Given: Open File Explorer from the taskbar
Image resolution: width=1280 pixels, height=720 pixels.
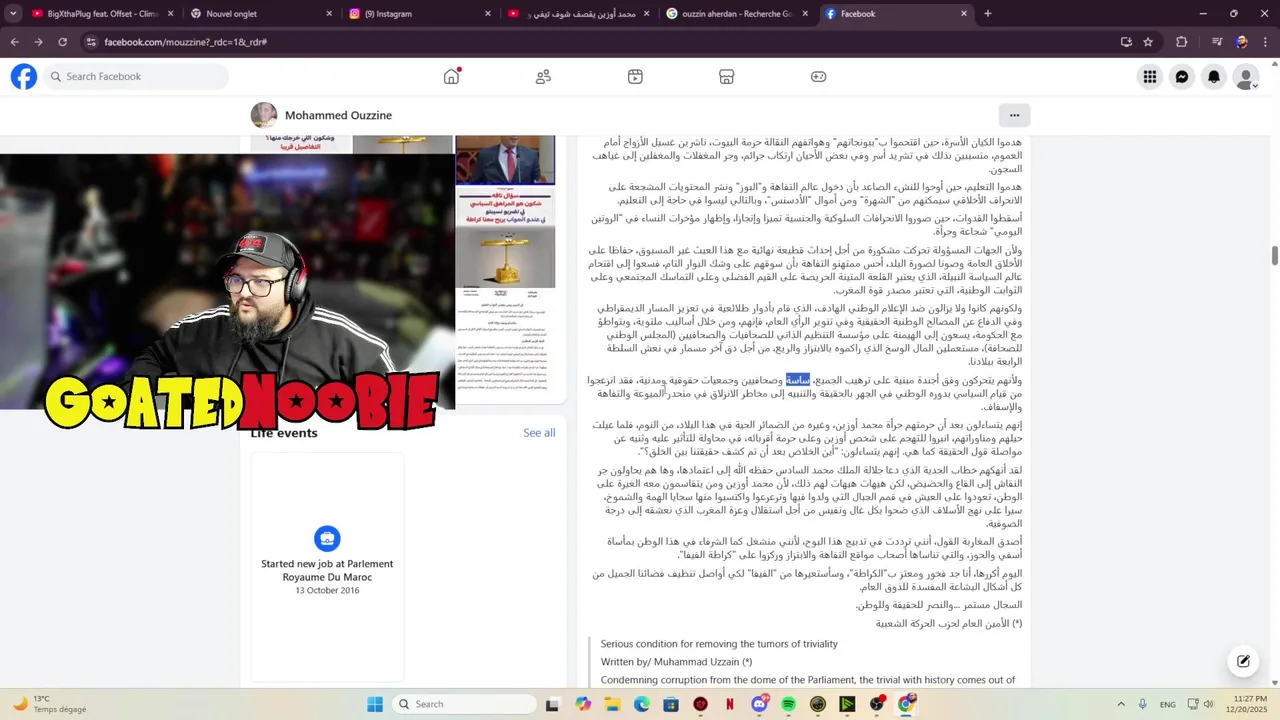Looking at the screenshot, I should click(612, 704).
